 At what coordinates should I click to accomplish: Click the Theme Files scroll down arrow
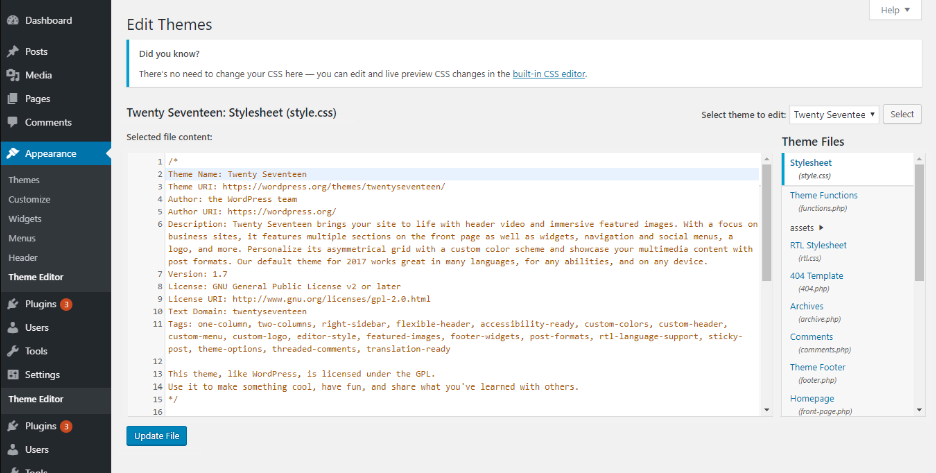click(x=919, y=410)
